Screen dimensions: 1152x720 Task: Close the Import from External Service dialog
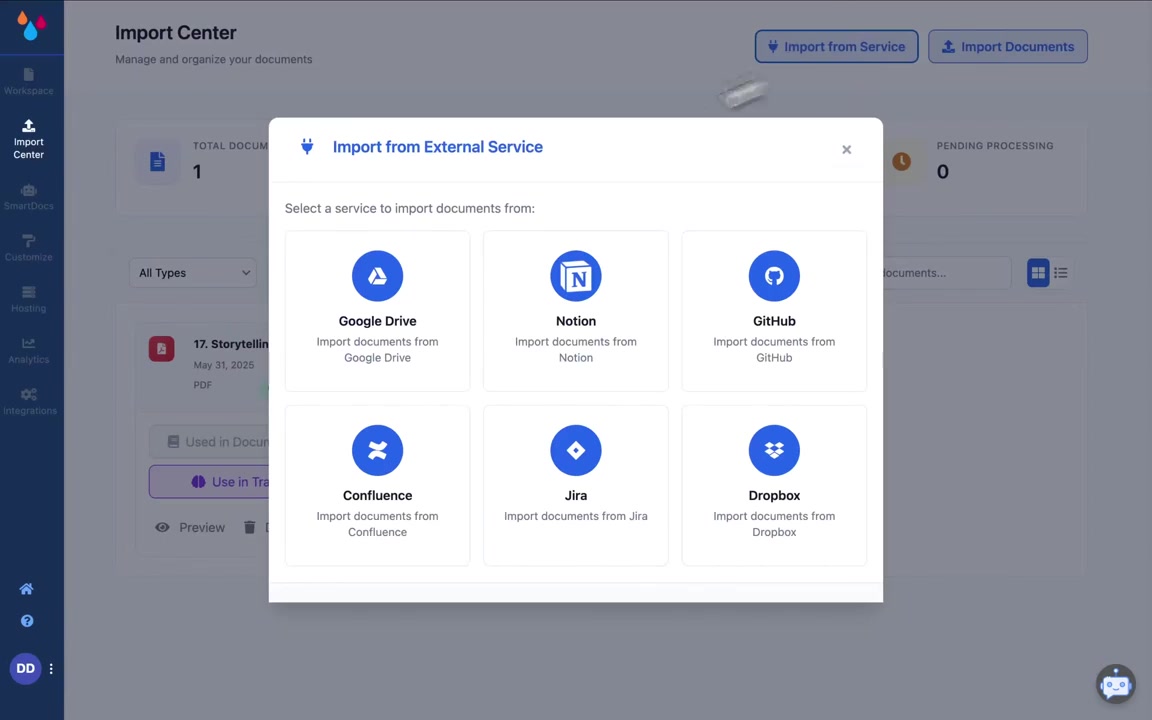846,149
